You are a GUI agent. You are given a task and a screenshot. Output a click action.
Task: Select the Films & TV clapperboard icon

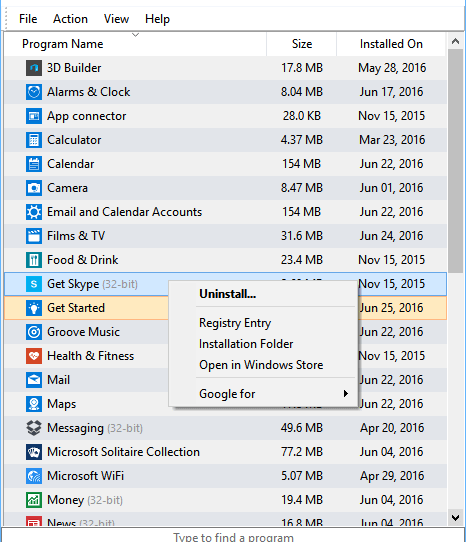34,236
